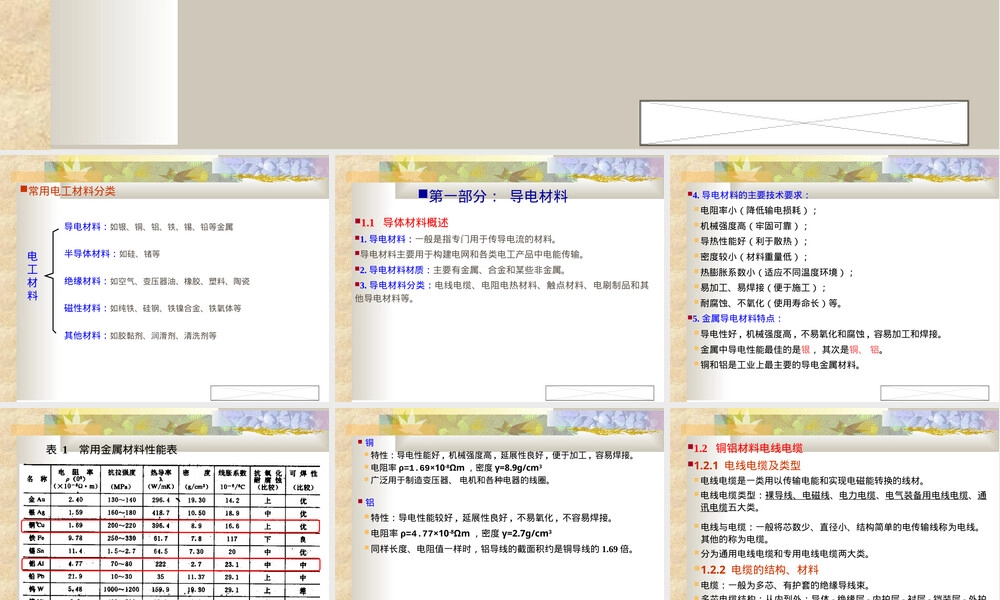Screen dimensions: 1000x600
Task: Click the line 广泛用于制造变压器、电机和各种电器的线圈
Action: click(459, 480)
